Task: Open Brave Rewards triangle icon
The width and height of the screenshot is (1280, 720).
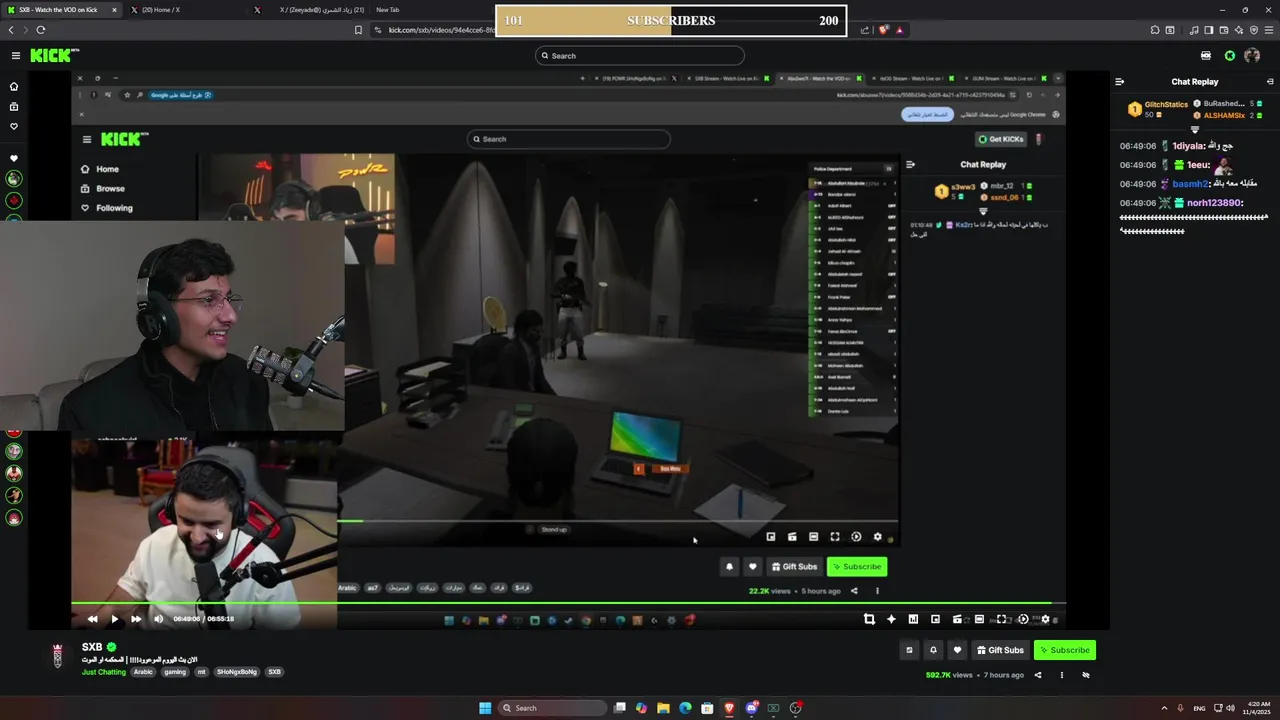Action: (x=899, y=30)
